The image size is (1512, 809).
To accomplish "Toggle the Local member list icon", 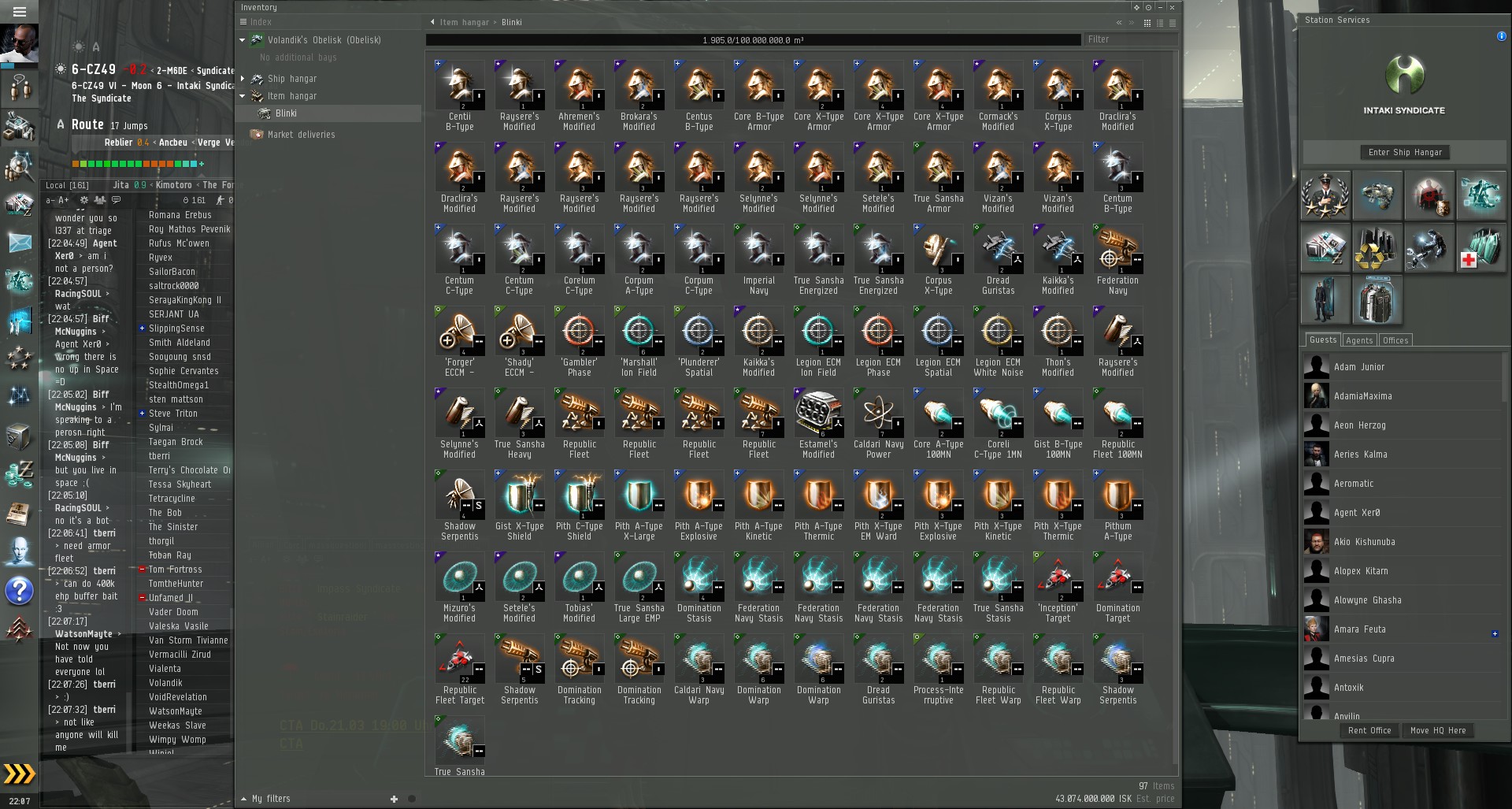I will coord(100,200).
